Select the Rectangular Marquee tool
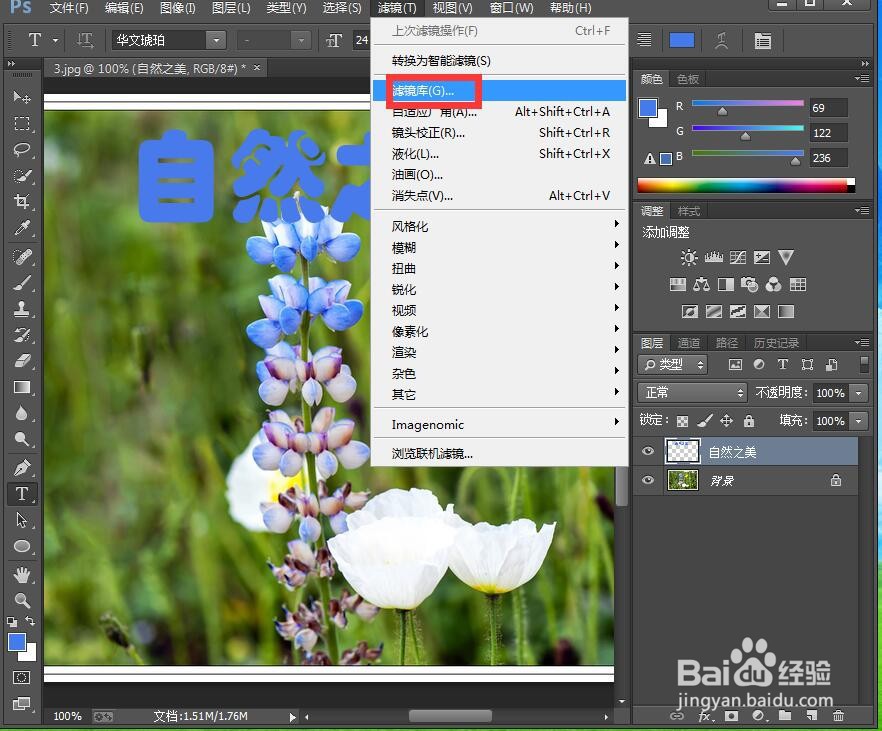882x731 pixels. pyautogui.click(x=21, y=123)
